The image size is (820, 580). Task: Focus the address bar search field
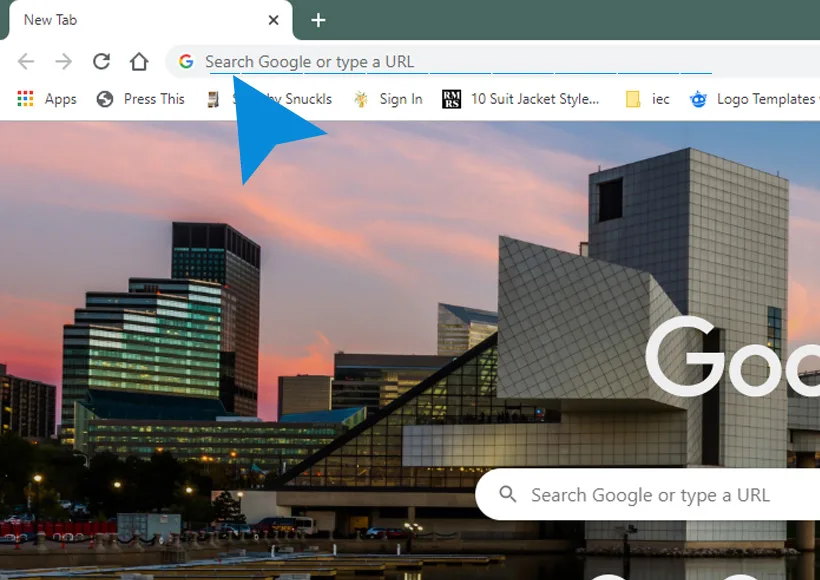click(x=492, y=62)
